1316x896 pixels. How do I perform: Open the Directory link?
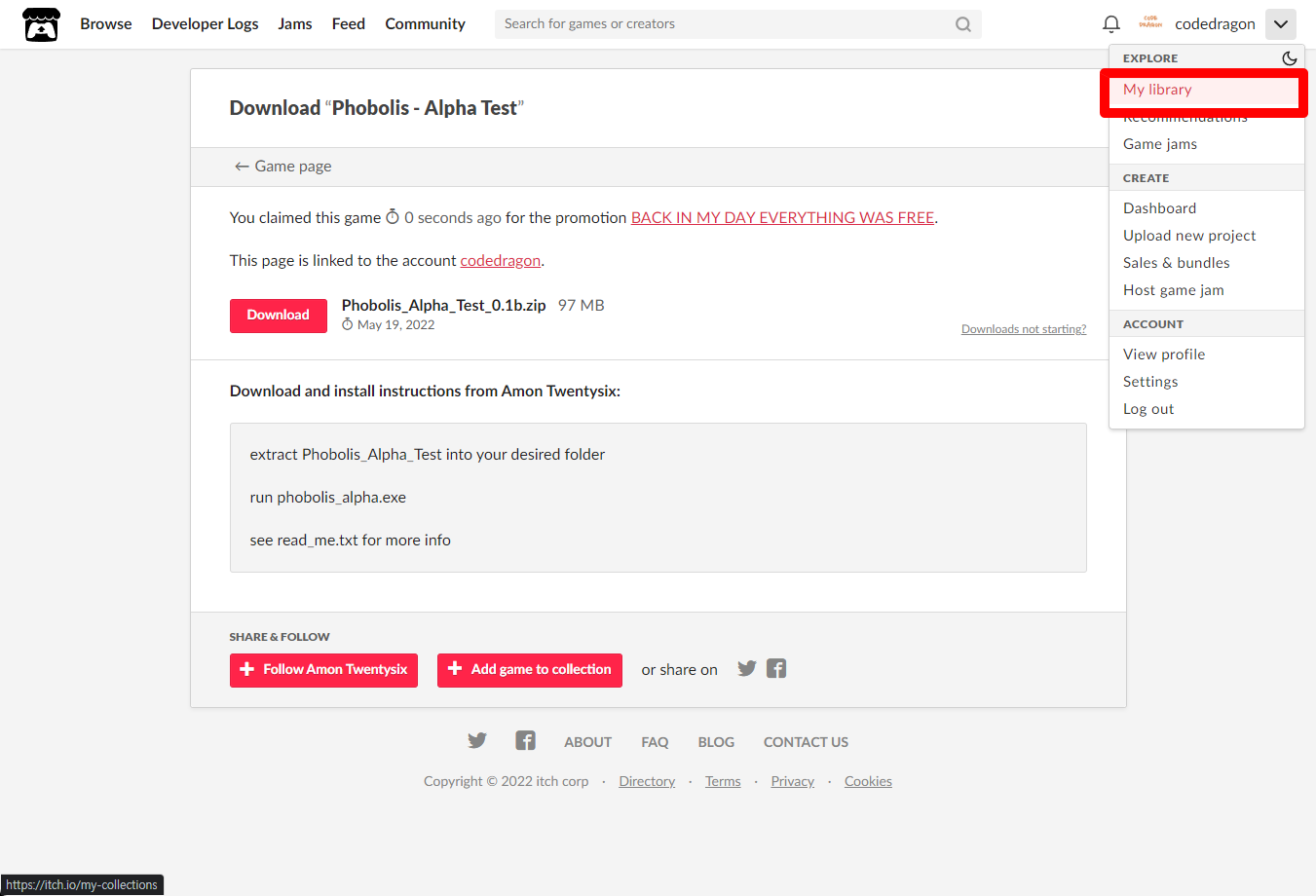pos(647,781)
